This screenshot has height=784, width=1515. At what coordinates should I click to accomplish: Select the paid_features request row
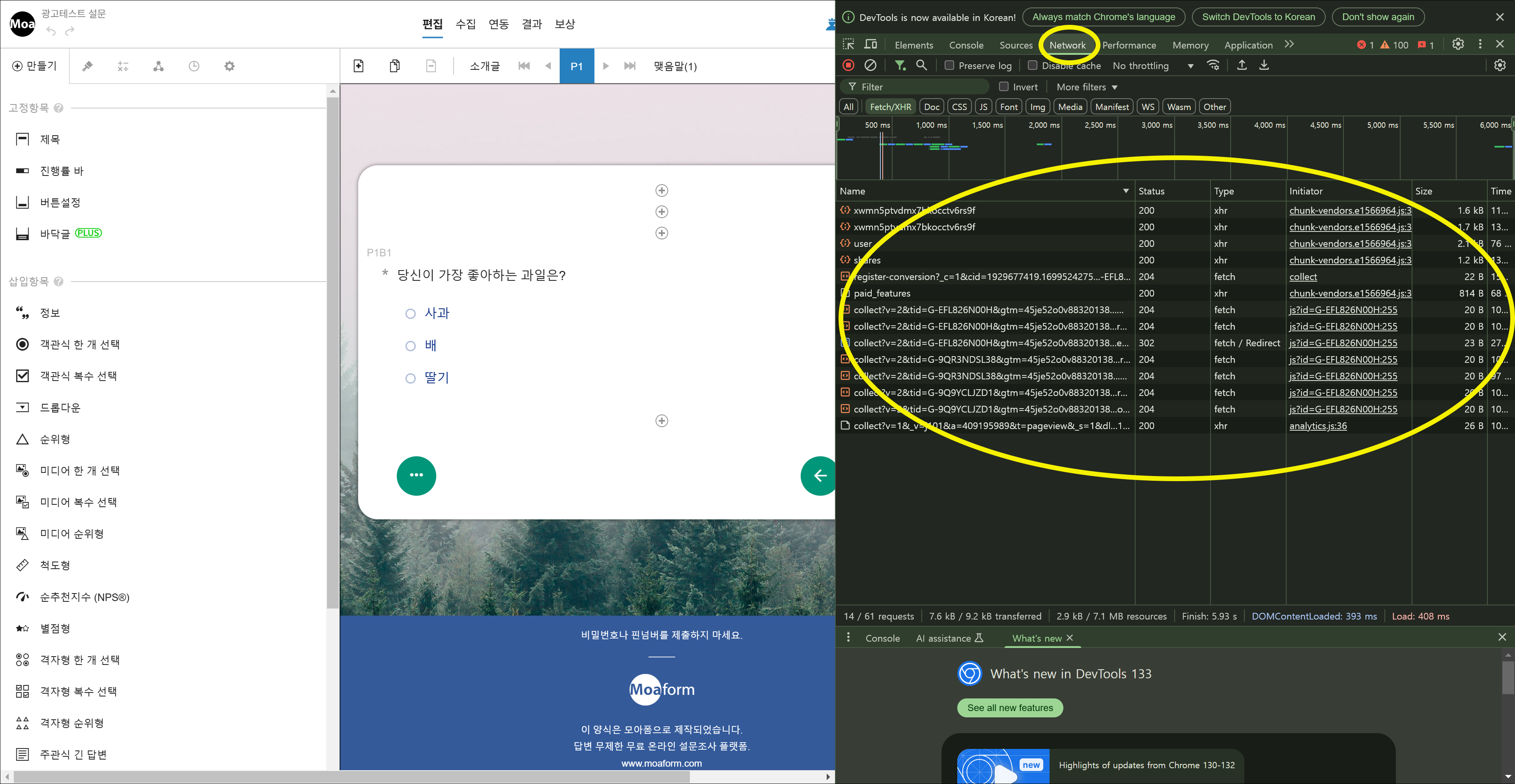1175,293
